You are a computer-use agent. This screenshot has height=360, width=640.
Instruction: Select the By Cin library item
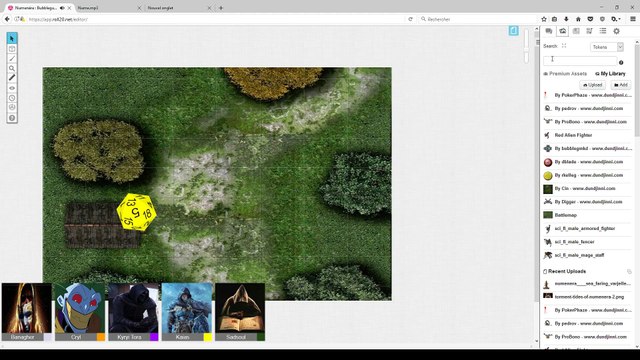[x=587, y=189]
